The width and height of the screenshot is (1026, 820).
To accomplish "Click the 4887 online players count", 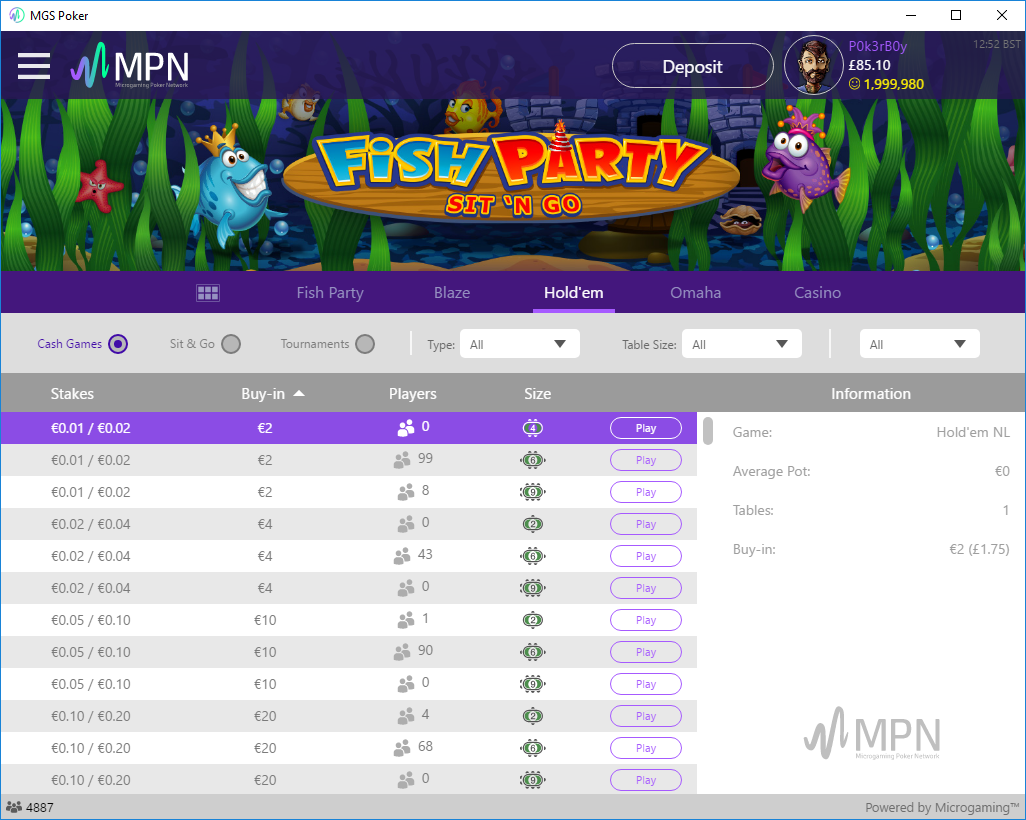I will coord(40,807).
